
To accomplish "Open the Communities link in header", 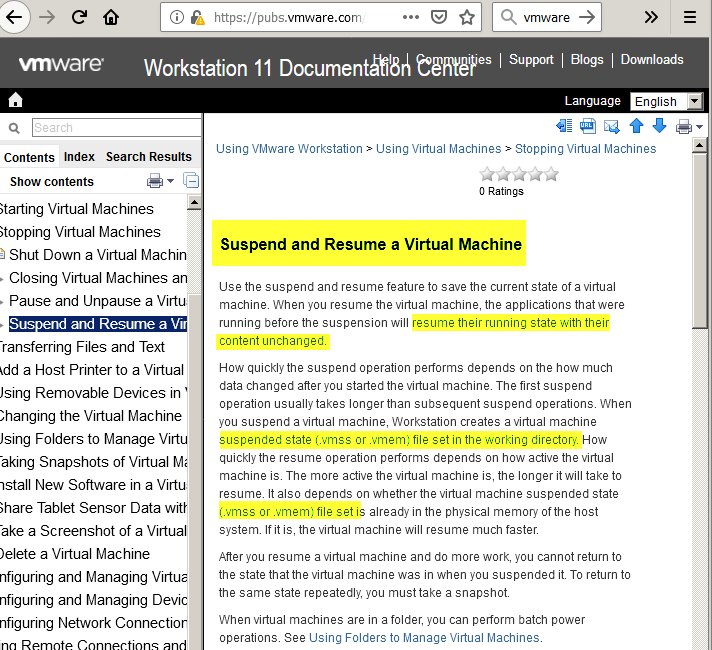I will [x=454, y=60].
